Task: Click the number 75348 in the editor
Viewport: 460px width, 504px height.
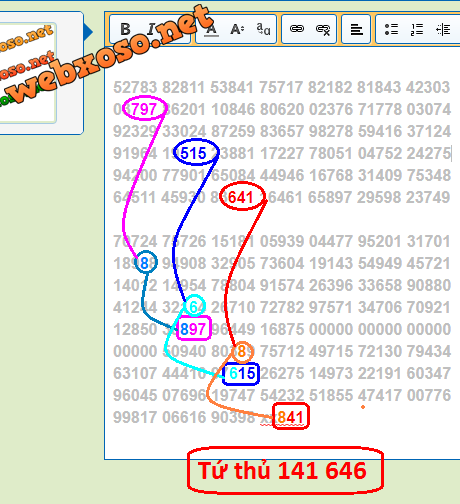Action: click(429, 175)
